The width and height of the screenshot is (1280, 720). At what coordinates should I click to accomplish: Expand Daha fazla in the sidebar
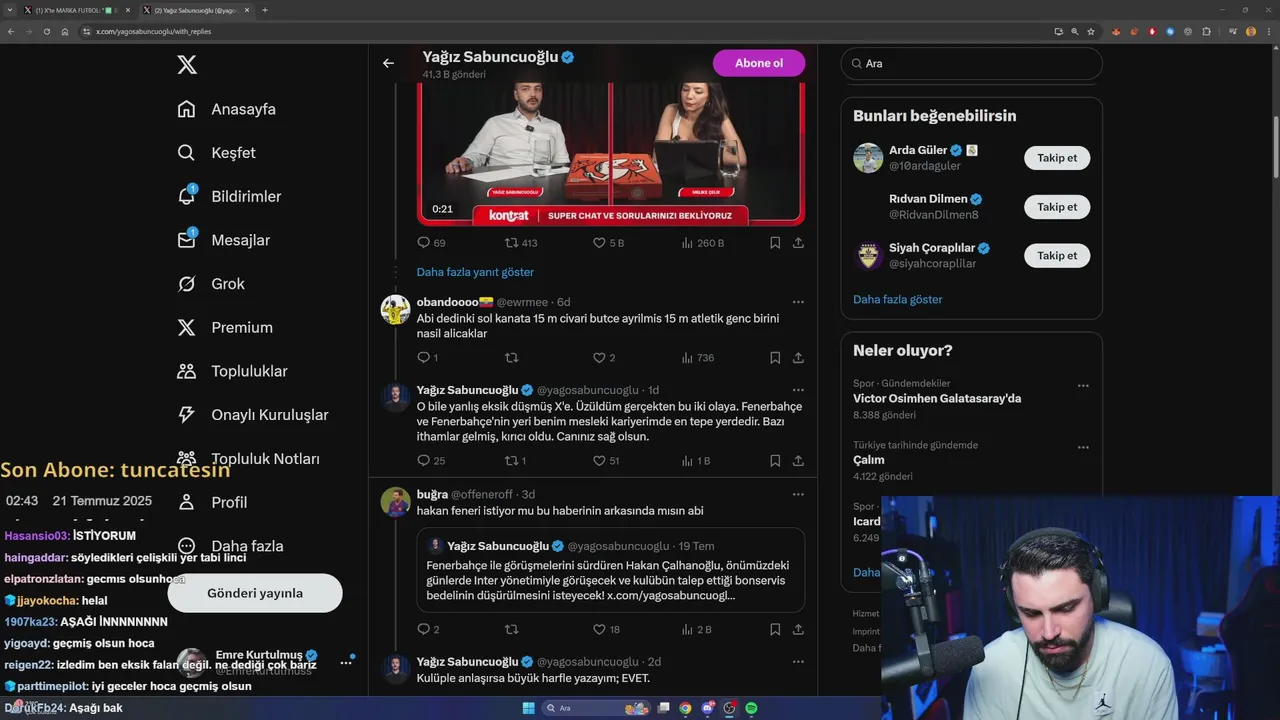[x=230, y=546]
